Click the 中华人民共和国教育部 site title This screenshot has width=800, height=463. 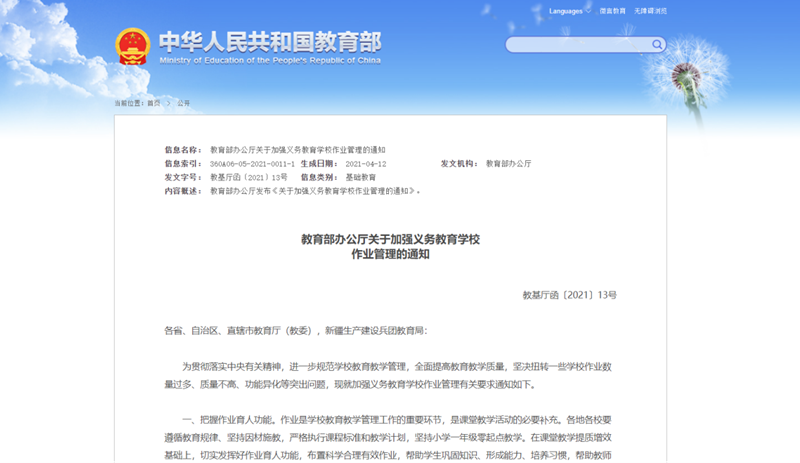[x=270, y=42]
